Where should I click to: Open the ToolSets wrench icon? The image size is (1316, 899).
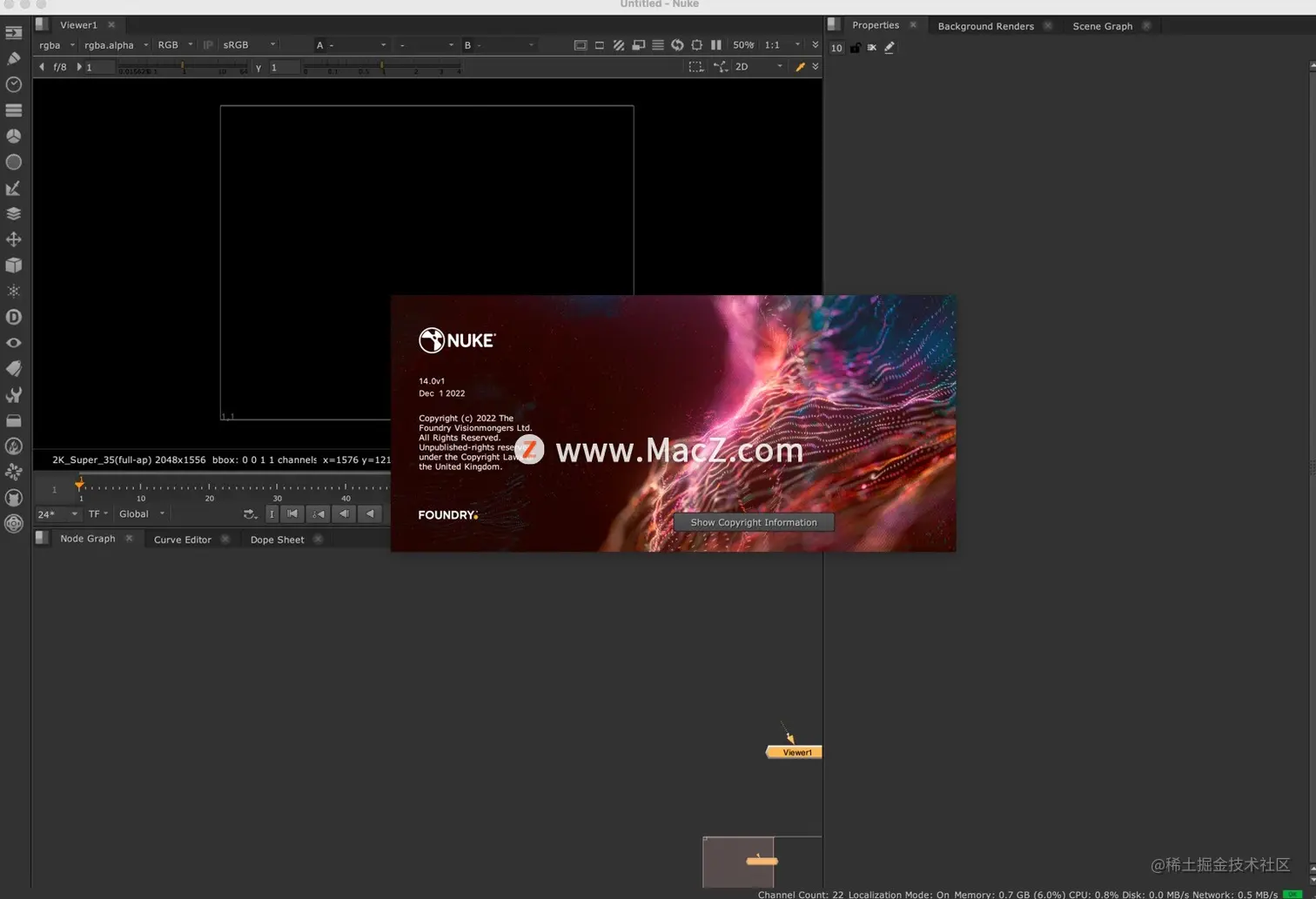(14, 394)
